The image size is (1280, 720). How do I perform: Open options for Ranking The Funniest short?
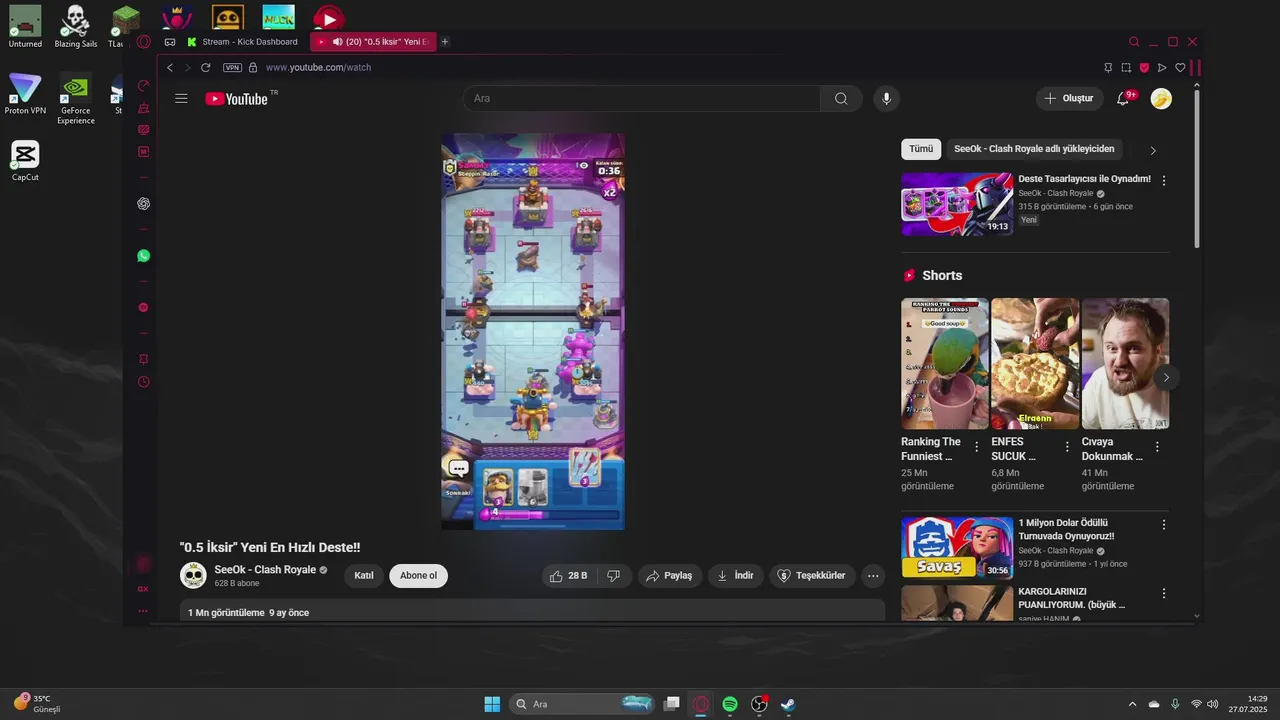(977, 447)
